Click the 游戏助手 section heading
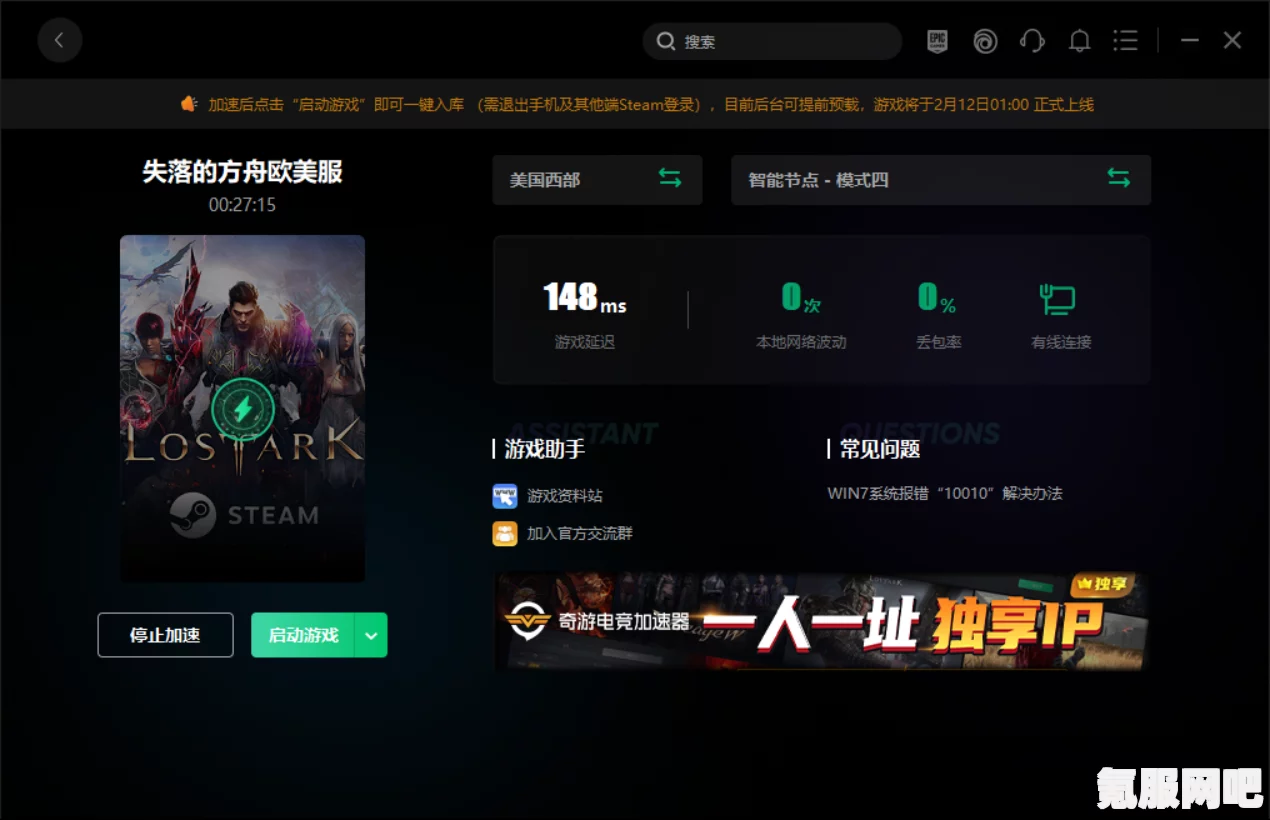 pyautogui.click(x=544, y=449)
